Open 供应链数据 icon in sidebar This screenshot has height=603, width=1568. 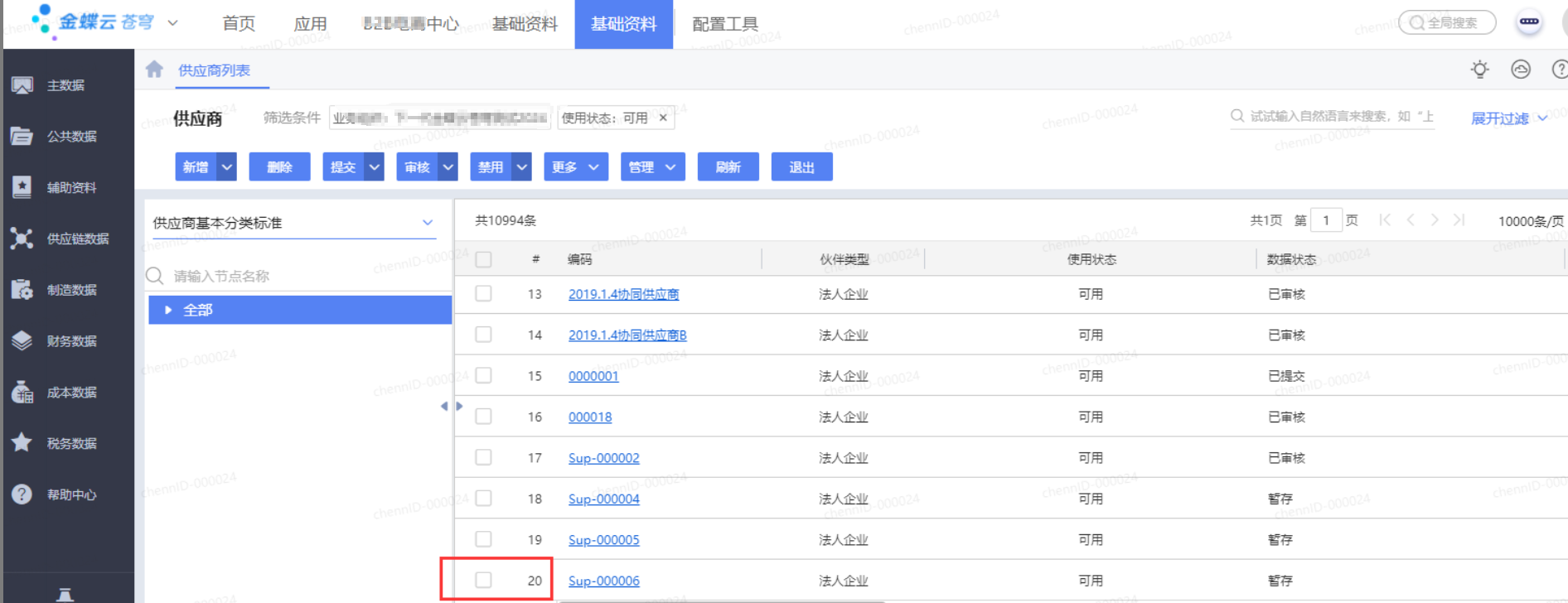[22, 239]
